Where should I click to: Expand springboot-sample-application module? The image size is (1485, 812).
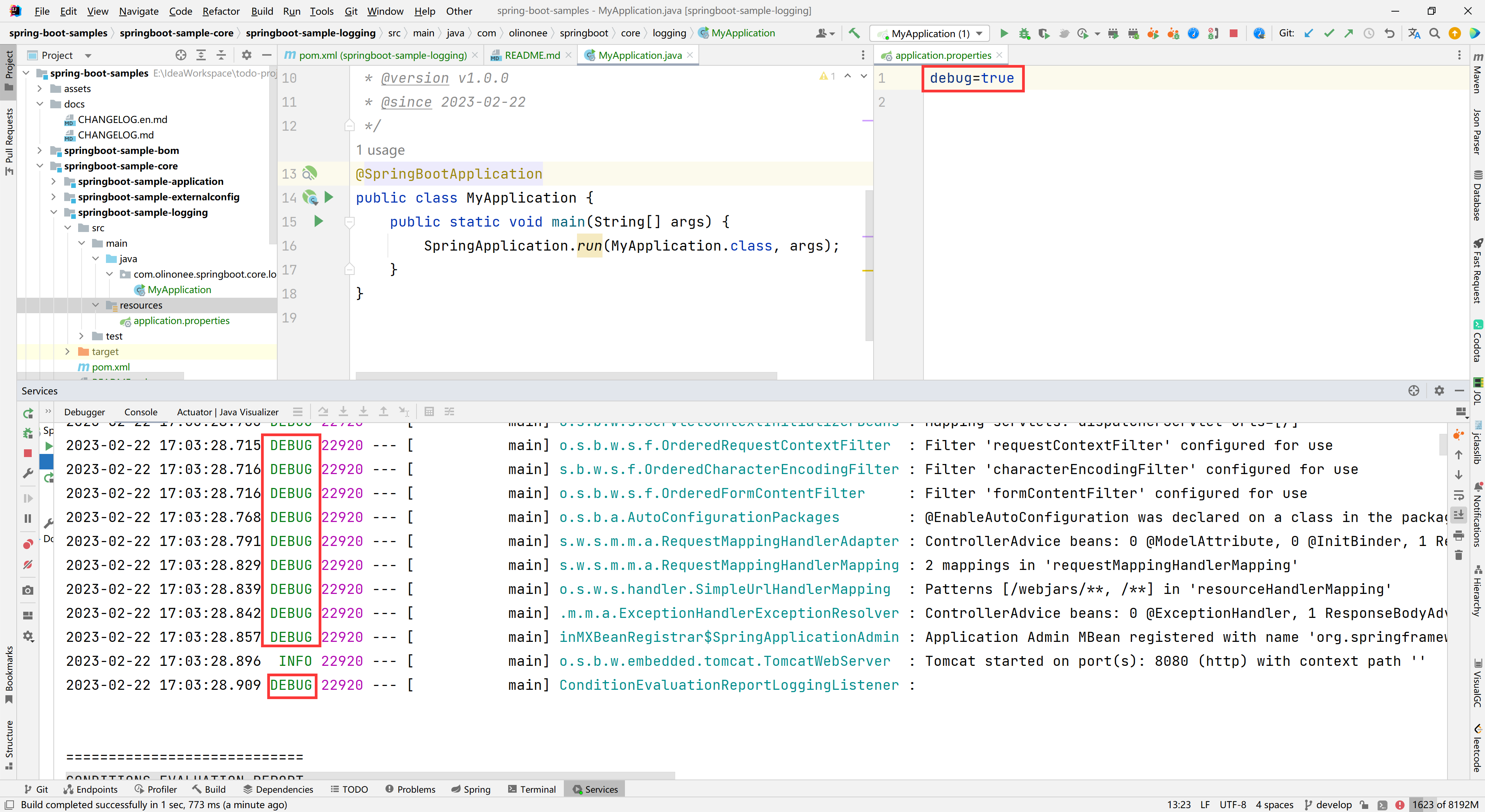tap(54, 181)
